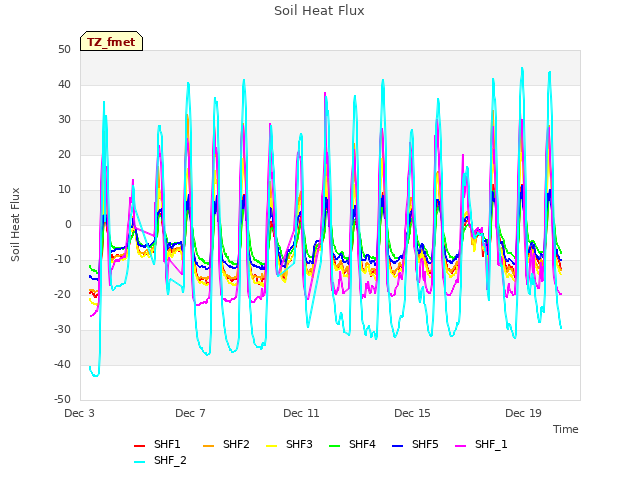Screen dimensions: 640x480
Task: Click the 50 y-axis tick label
Action: [x=64, y=50]
